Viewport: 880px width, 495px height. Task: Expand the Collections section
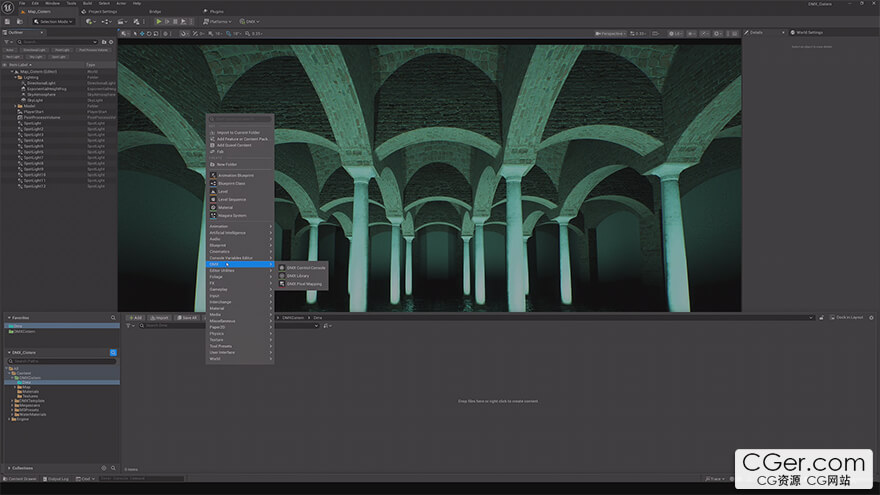coord(9,468)
